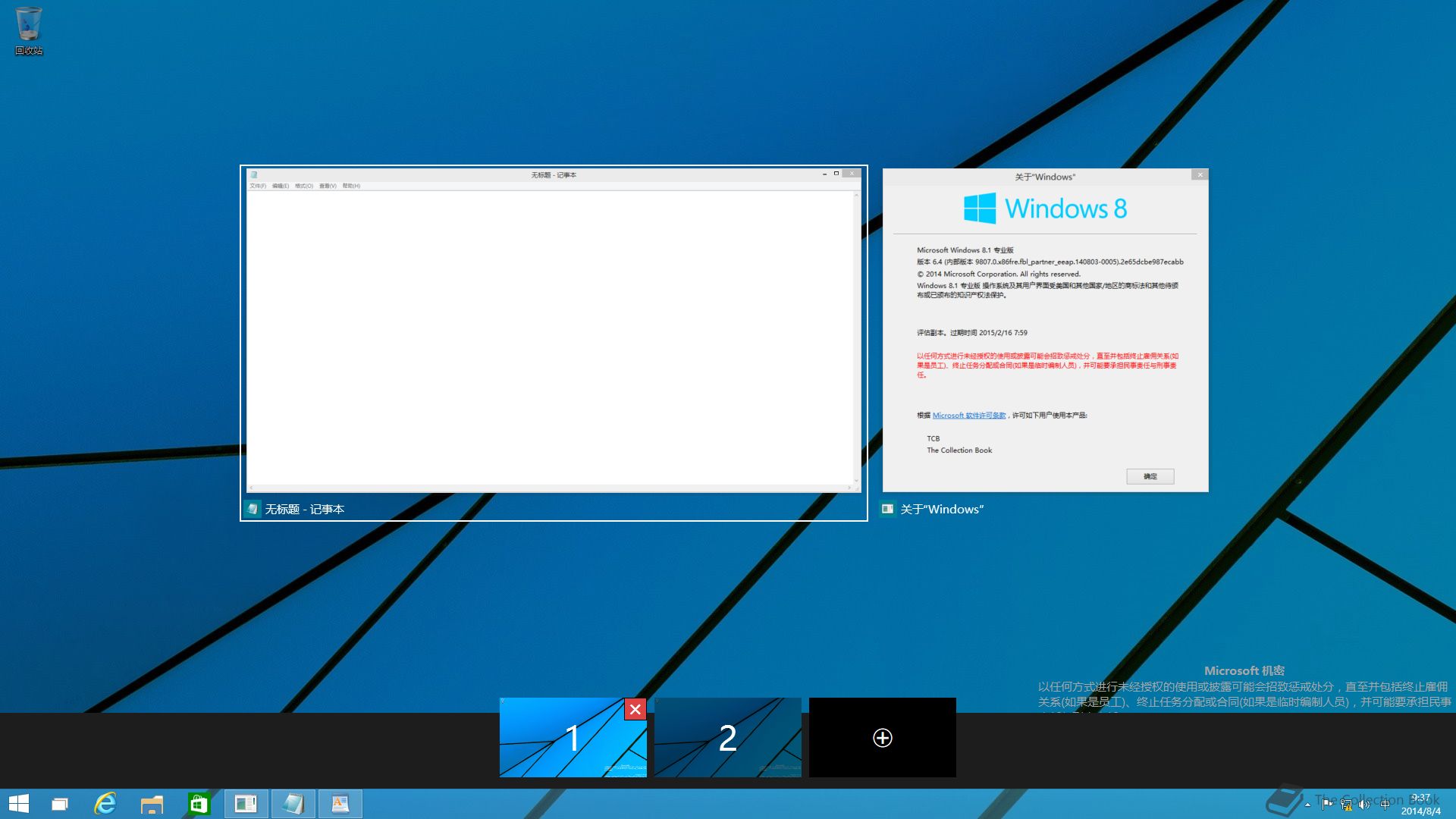Click the "Microsoft Windows 8.1 专业版" text
Screen dimensions: 1456x819
click(x=965, y=250)
